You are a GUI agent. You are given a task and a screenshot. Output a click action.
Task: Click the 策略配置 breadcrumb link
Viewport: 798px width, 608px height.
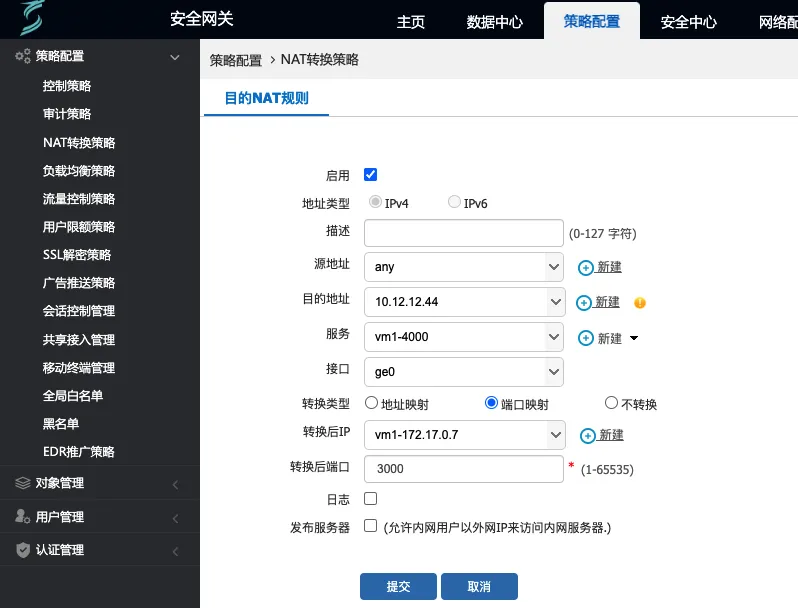pos(236,61)
